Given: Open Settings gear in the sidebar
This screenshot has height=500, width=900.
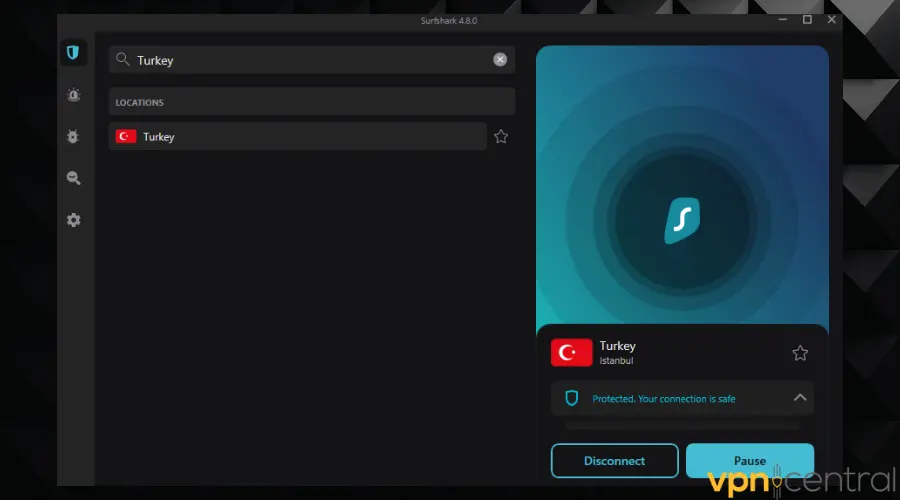Looking at the screenshot, I should pyautogui.click(x=73, y=220).
